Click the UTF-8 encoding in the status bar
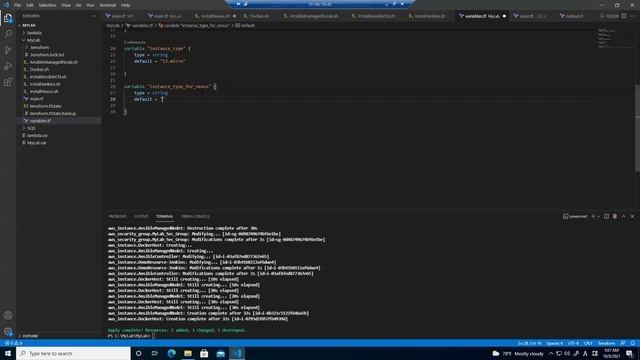640x360 pixels. [573, 343]
